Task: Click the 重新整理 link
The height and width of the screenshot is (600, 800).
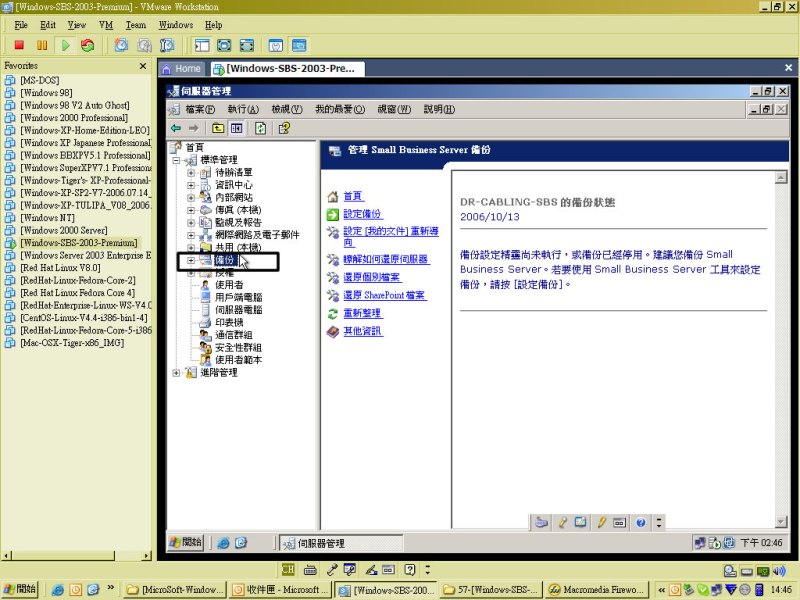Action: pos(362,313)
